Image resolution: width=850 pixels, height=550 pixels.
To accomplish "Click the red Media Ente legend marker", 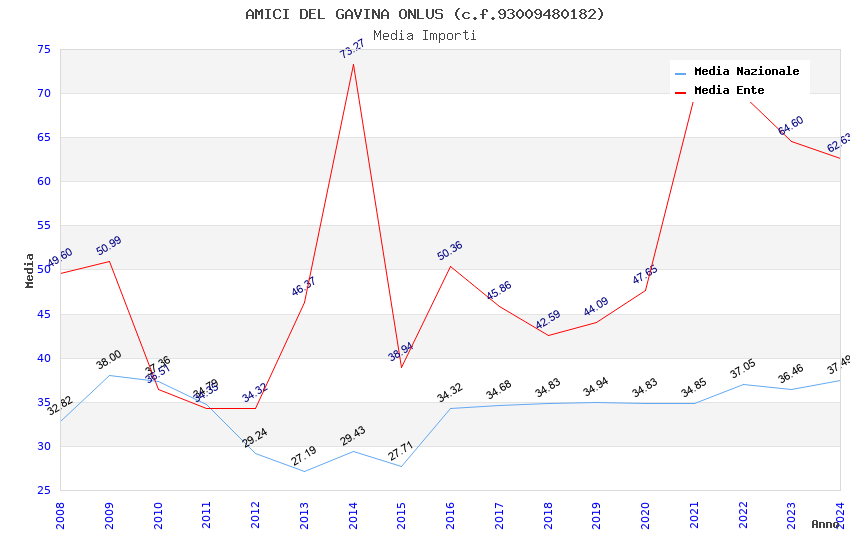I will tap(681, 92).
